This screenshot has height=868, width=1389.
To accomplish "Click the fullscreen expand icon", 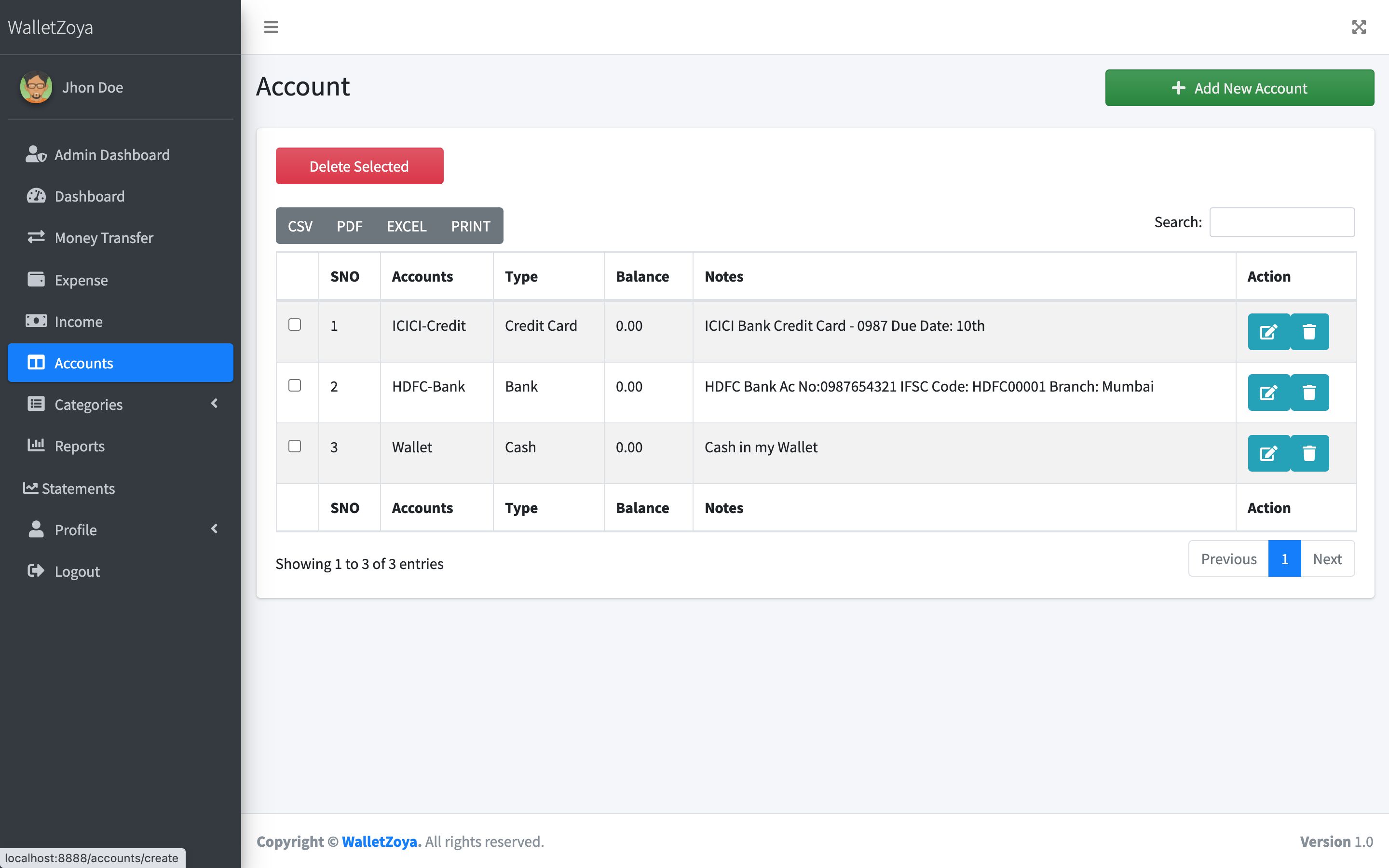I will click(1358, 27).
